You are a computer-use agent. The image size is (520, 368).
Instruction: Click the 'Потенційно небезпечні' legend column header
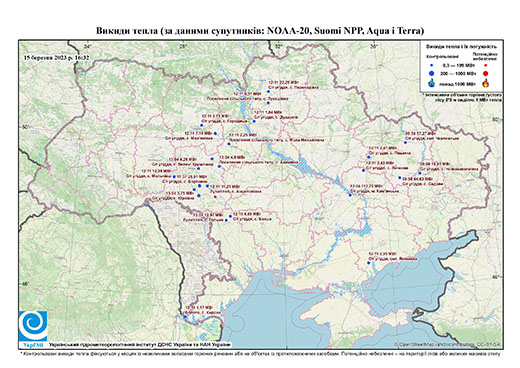485,56
